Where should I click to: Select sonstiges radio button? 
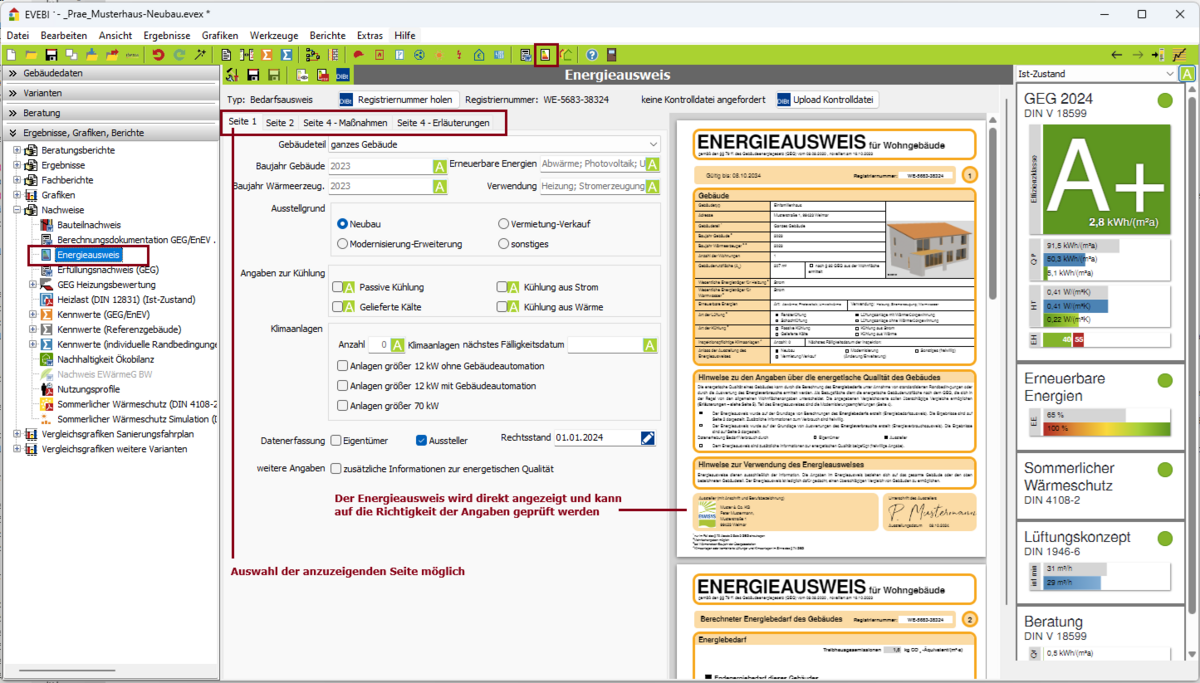pyautogui.click(x=504, y=244)
